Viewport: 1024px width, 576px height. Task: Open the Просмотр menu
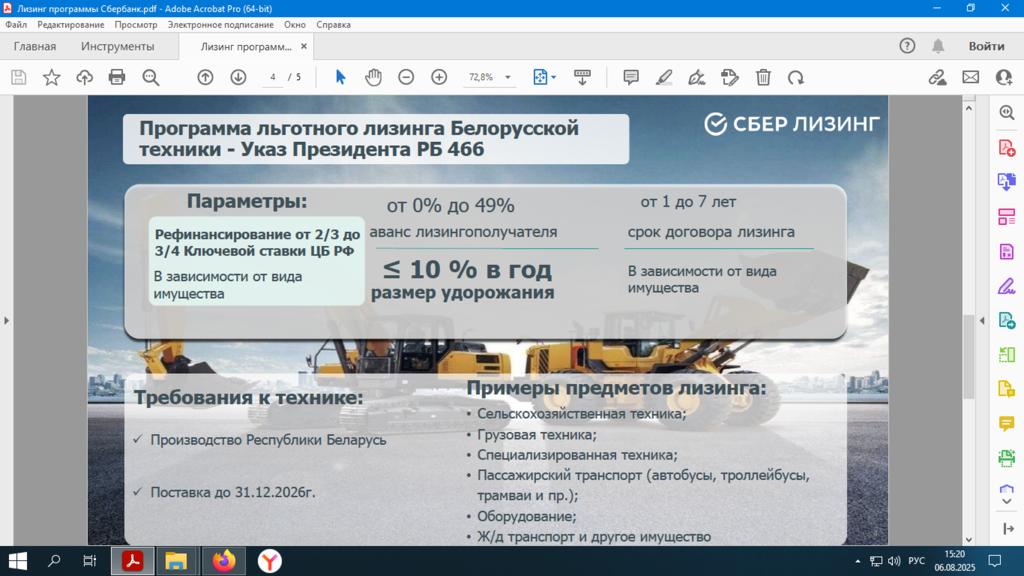[x=136, y=25]
